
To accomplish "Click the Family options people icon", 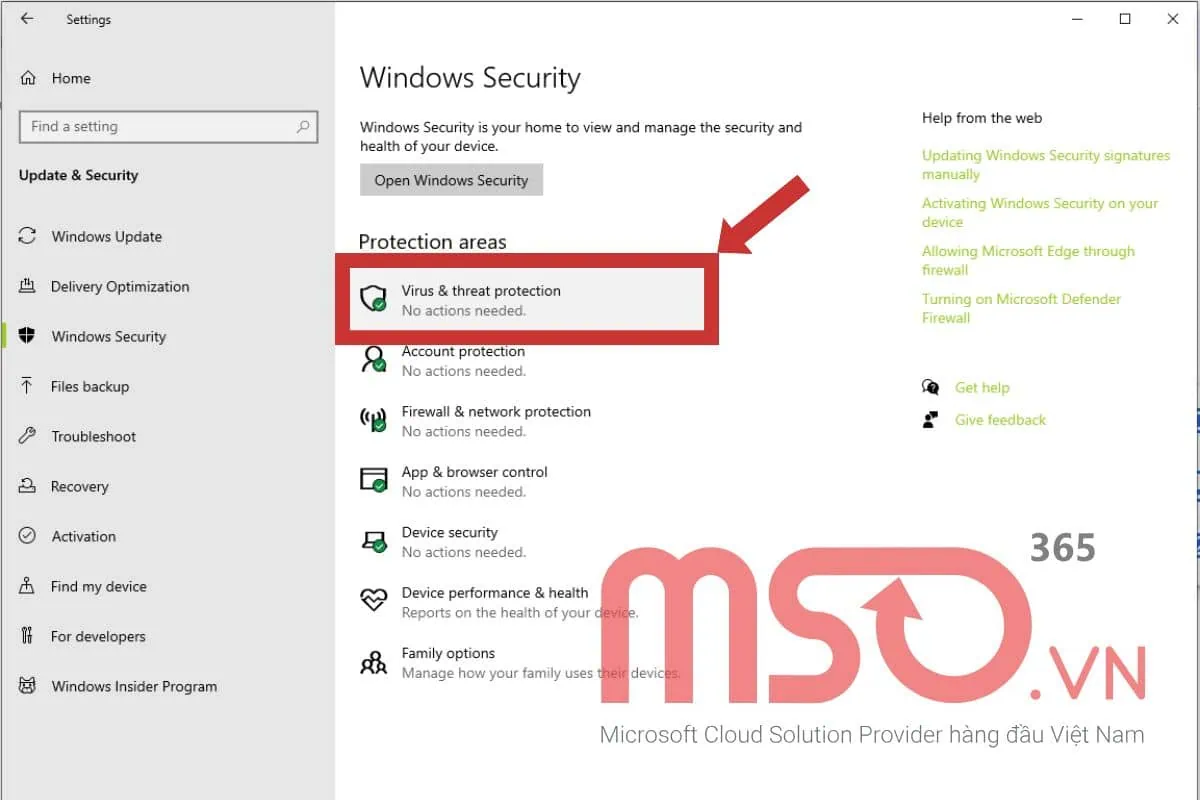I will [374, 661].
